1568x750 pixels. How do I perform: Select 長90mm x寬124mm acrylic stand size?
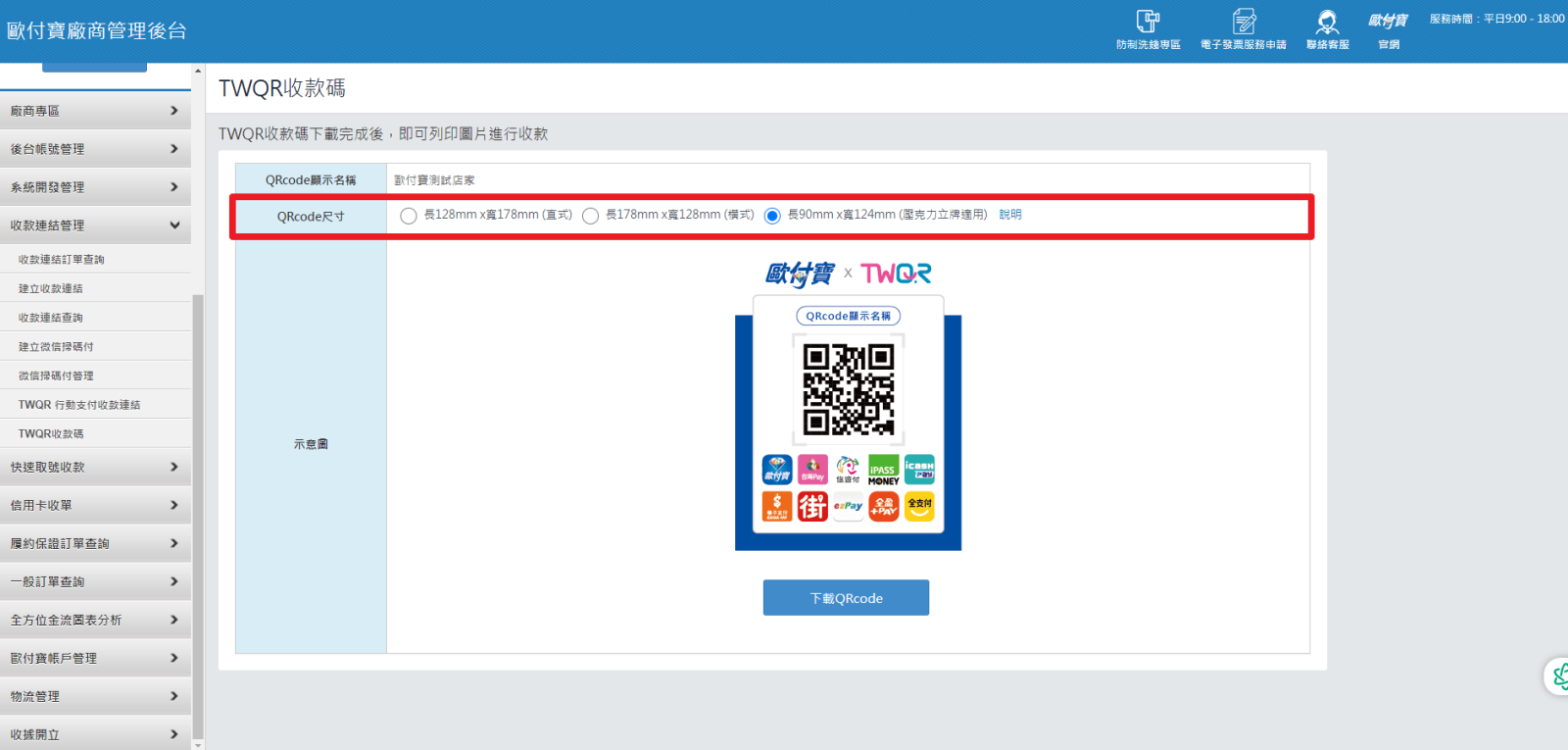click(x=772, y=216)
